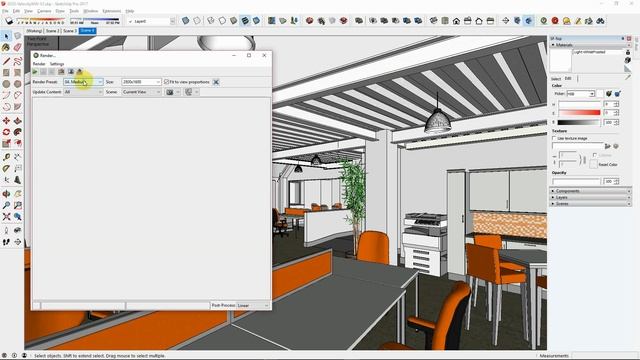This screenshot has height=360, width=640.
Task: Toggle shadows icon next to date slider
Action: click(9, 20)
